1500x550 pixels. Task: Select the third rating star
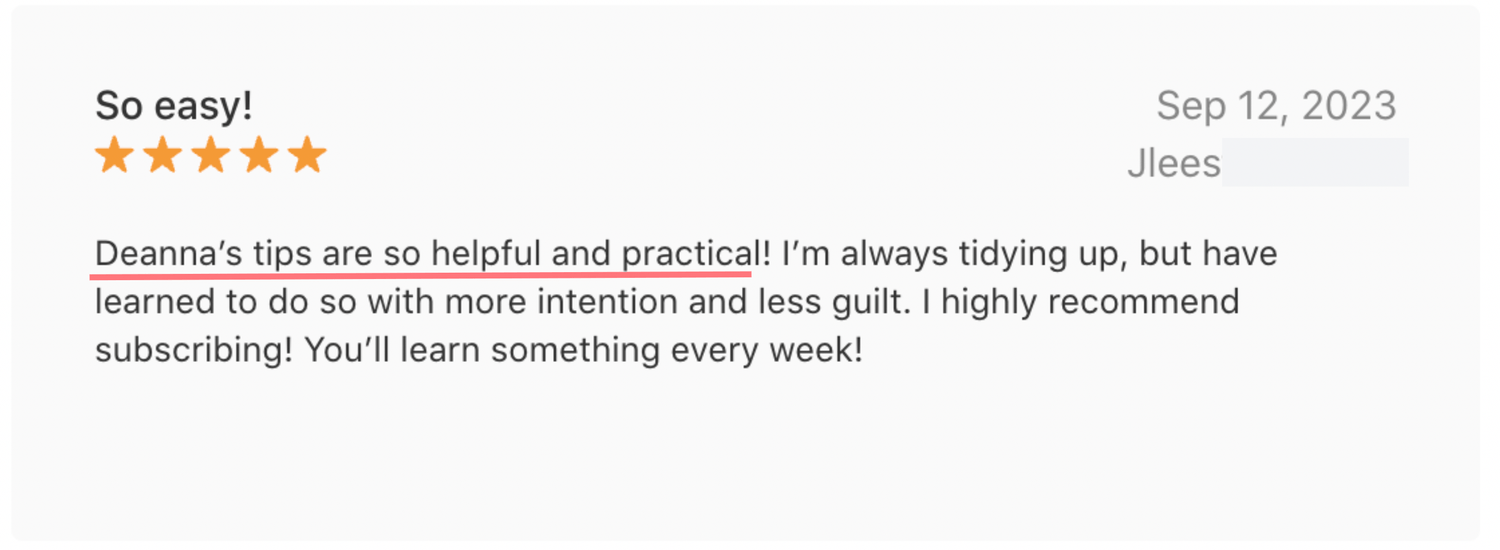[x=210, y=156]
